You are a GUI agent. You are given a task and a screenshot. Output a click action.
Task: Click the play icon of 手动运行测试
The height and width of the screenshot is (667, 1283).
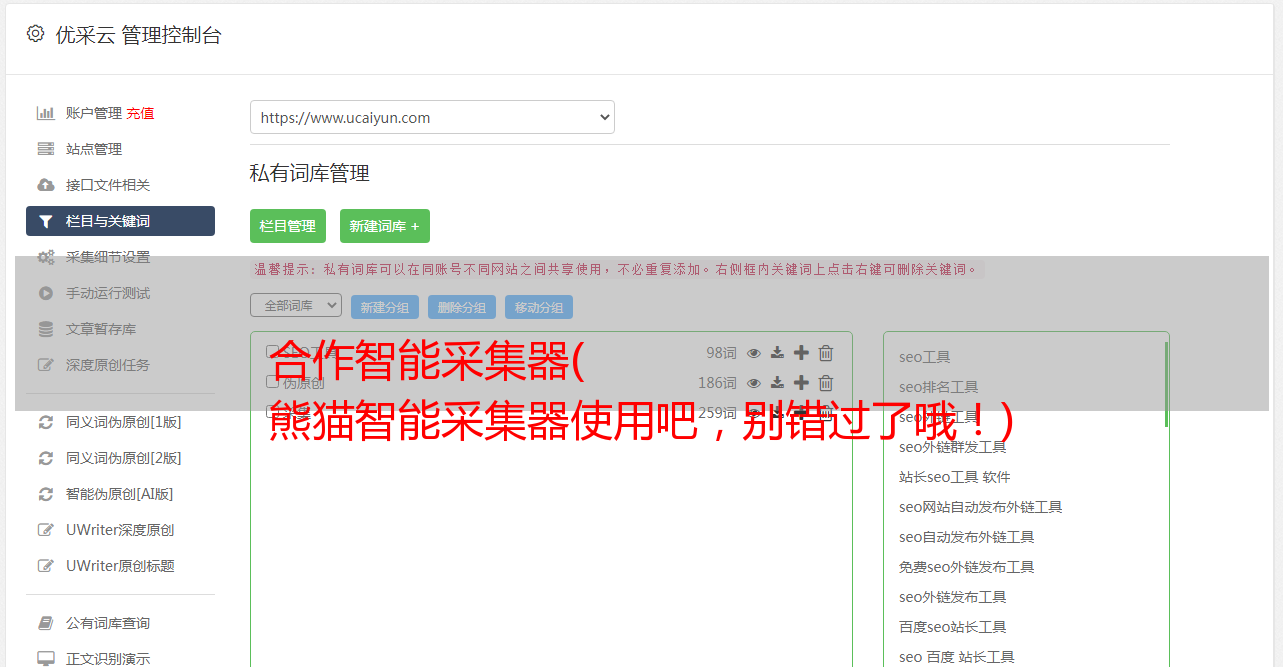pos(45,293)
